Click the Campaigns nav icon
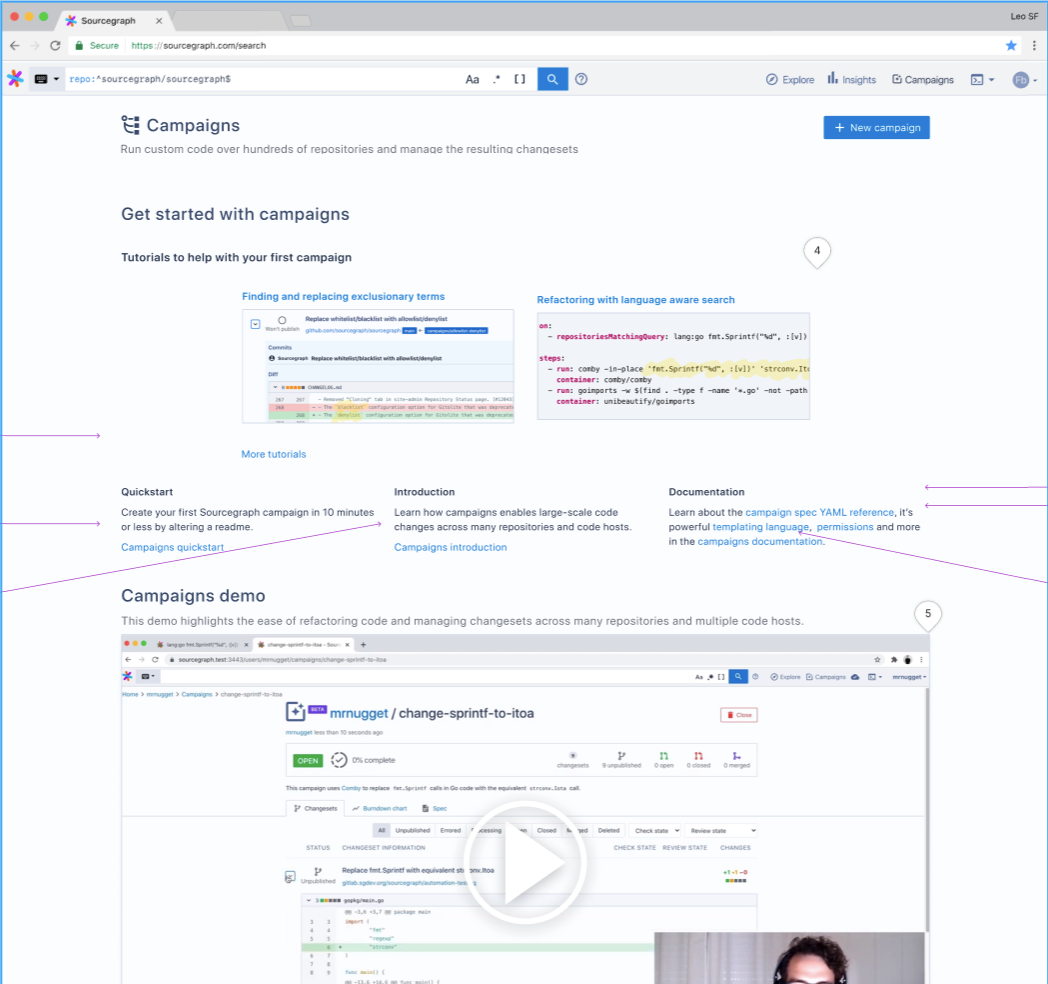 tap(897, 80)
